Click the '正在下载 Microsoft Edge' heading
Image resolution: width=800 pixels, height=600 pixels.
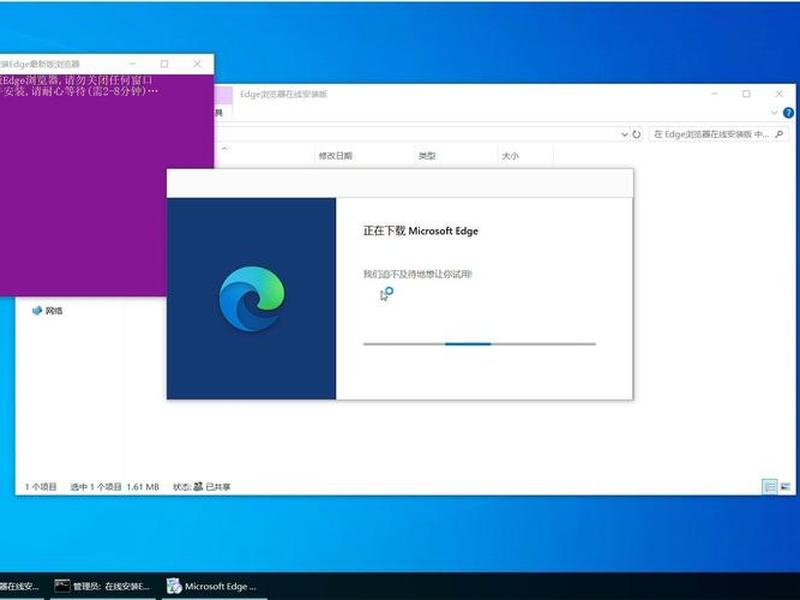pos(420,231)
